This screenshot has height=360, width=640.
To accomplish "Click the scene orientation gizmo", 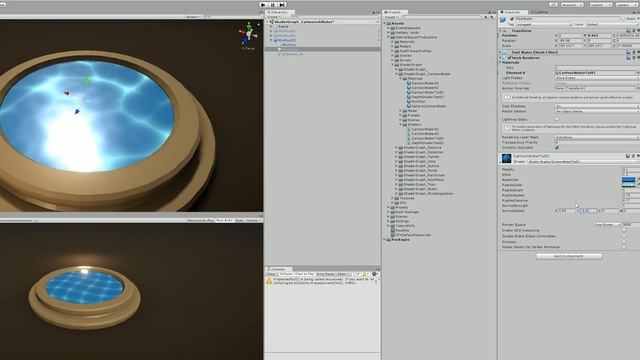I will tap(248, 34).
